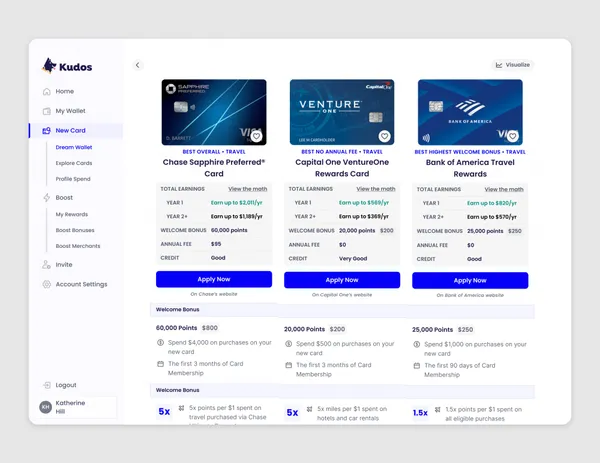Image resolution: width=600 pixels, height=463 pixels.
Task: Click the Bank of America card image
Action: 470,112
